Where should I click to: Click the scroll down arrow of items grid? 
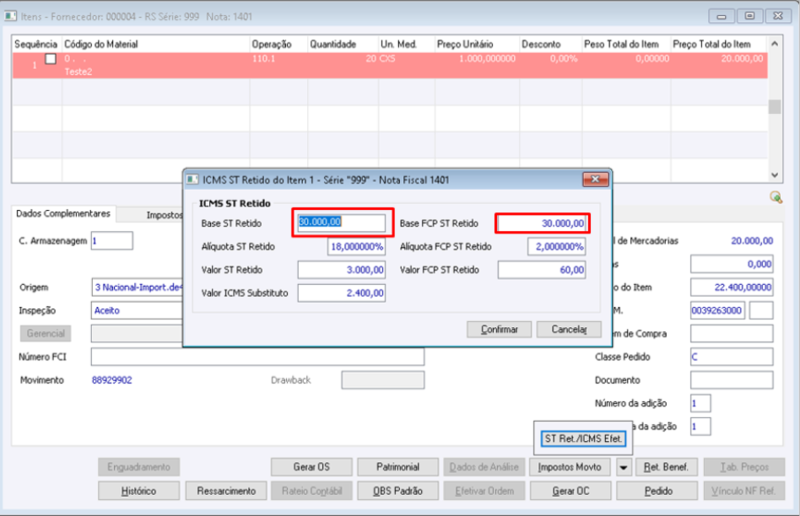tap(774, 175)
